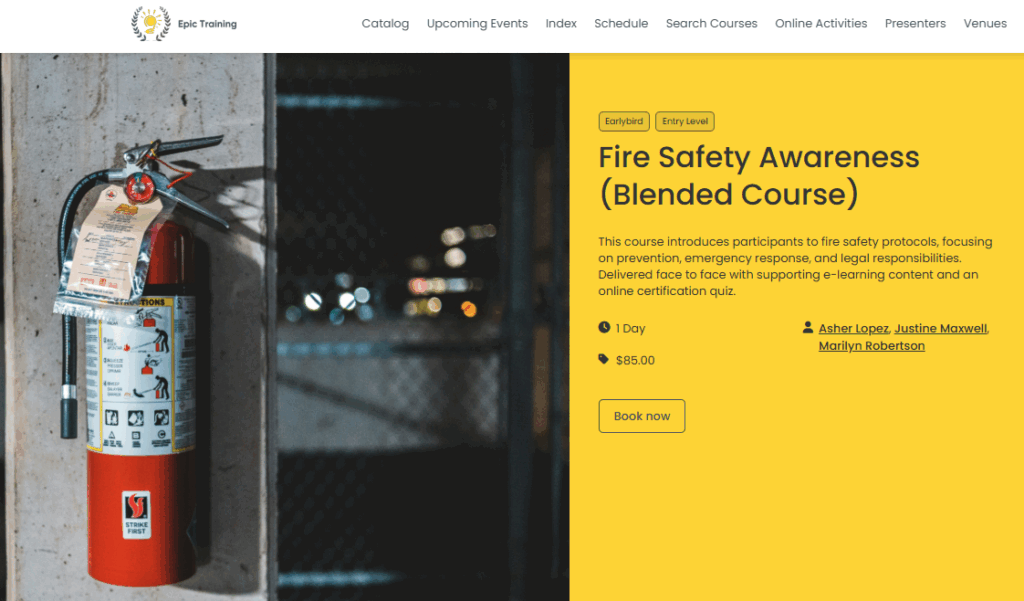Screen dimensions: 1024x601
Task: Open Search Courses in navigation
Action: pyautogui.click(x=712, y=24)
